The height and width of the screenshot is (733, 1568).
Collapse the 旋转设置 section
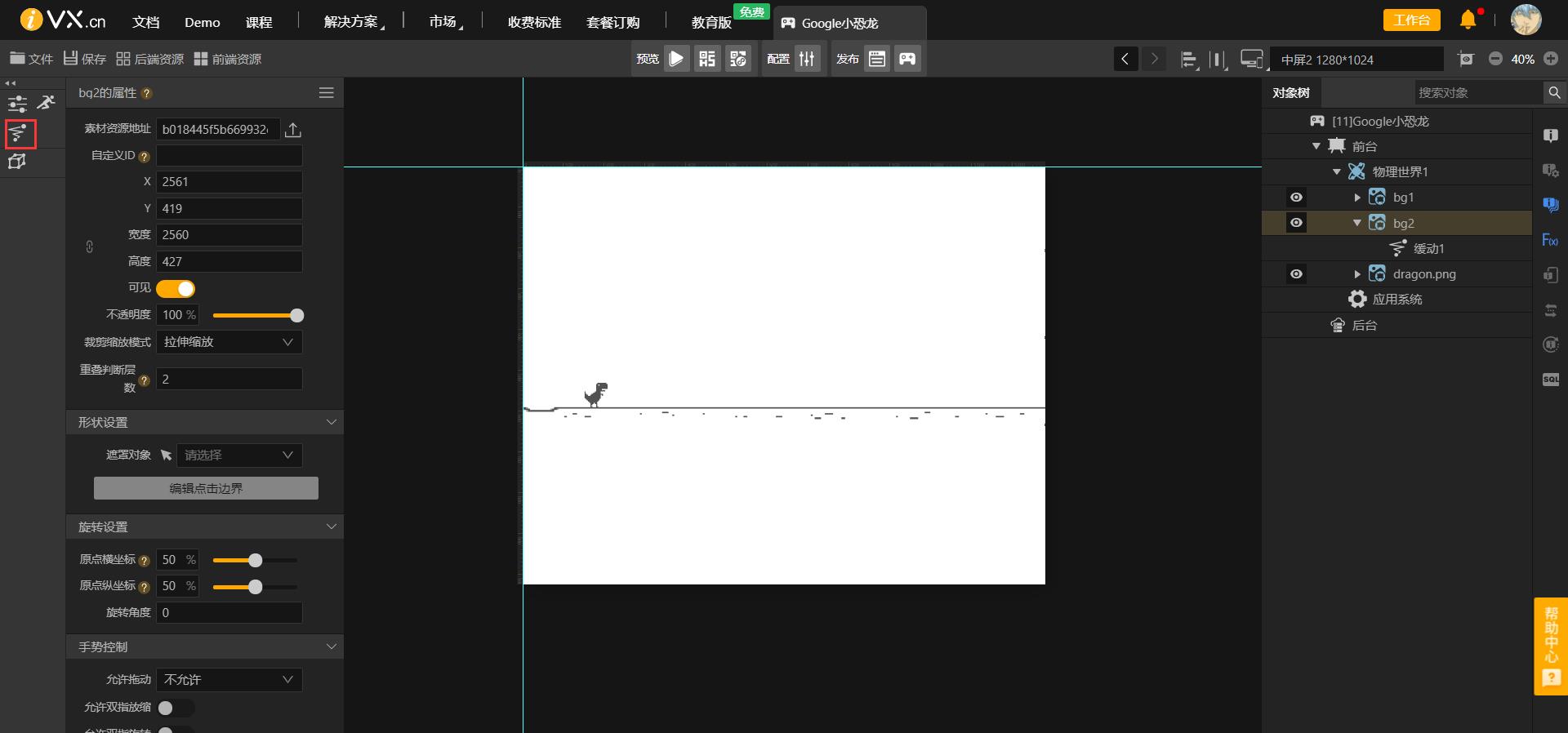(332, 526)
